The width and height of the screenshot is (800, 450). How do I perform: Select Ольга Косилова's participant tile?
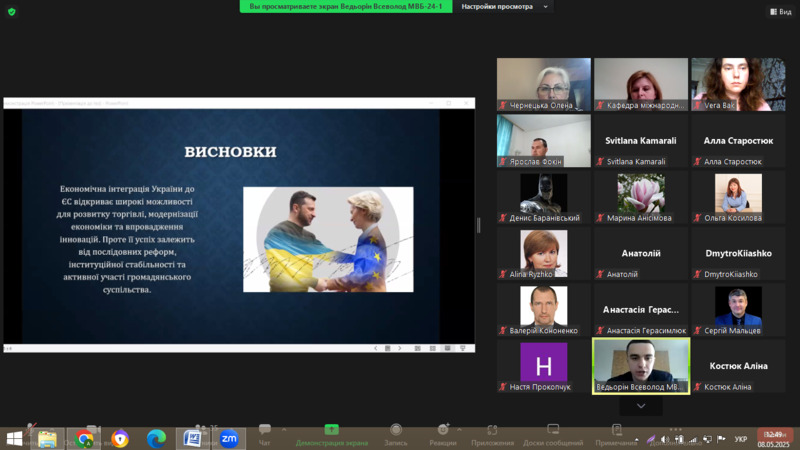coord(738,197)
